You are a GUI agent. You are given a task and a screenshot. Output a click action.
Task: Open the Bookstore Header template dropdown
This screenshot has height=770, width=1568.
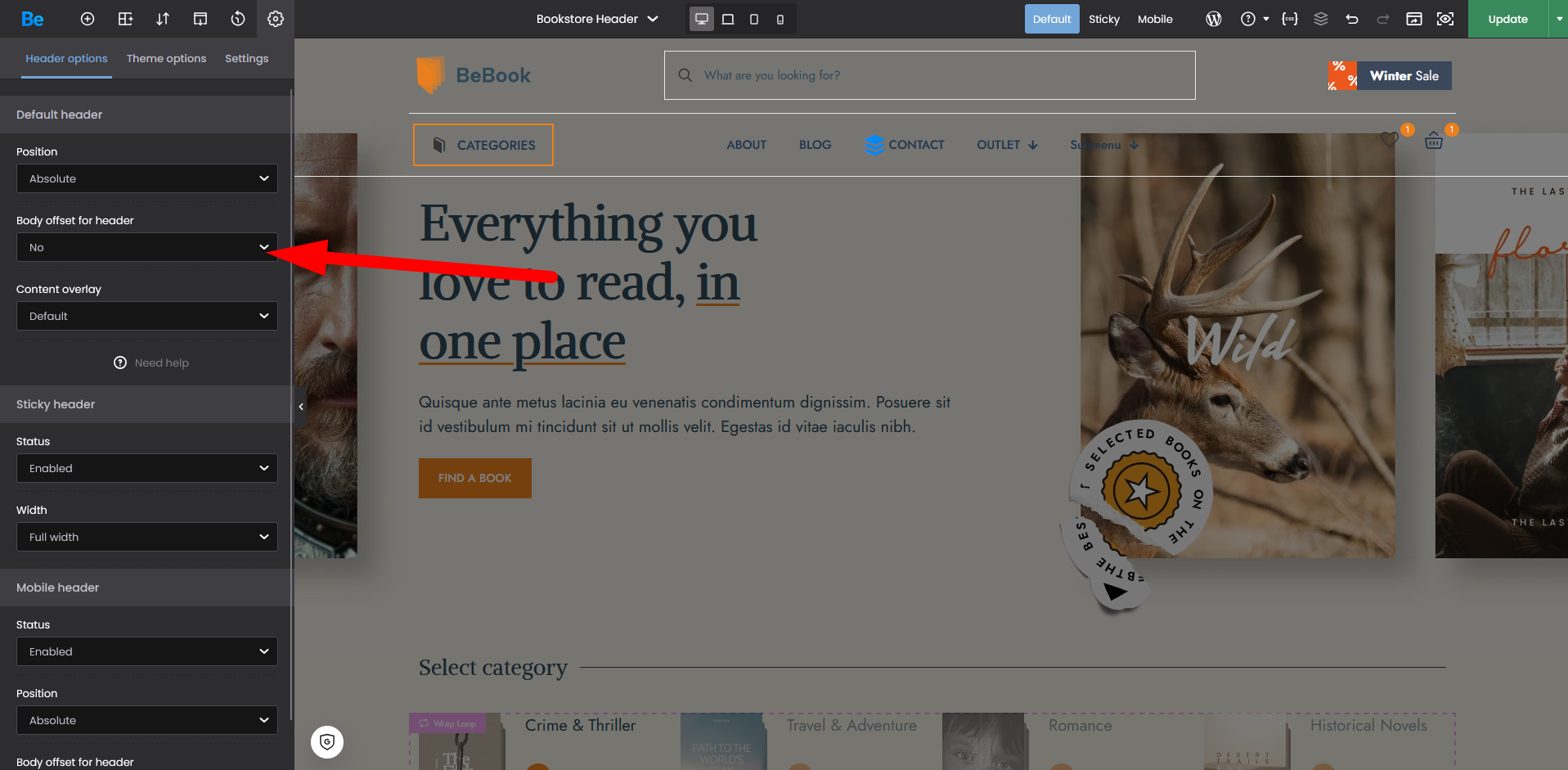[x=597, y=19]
